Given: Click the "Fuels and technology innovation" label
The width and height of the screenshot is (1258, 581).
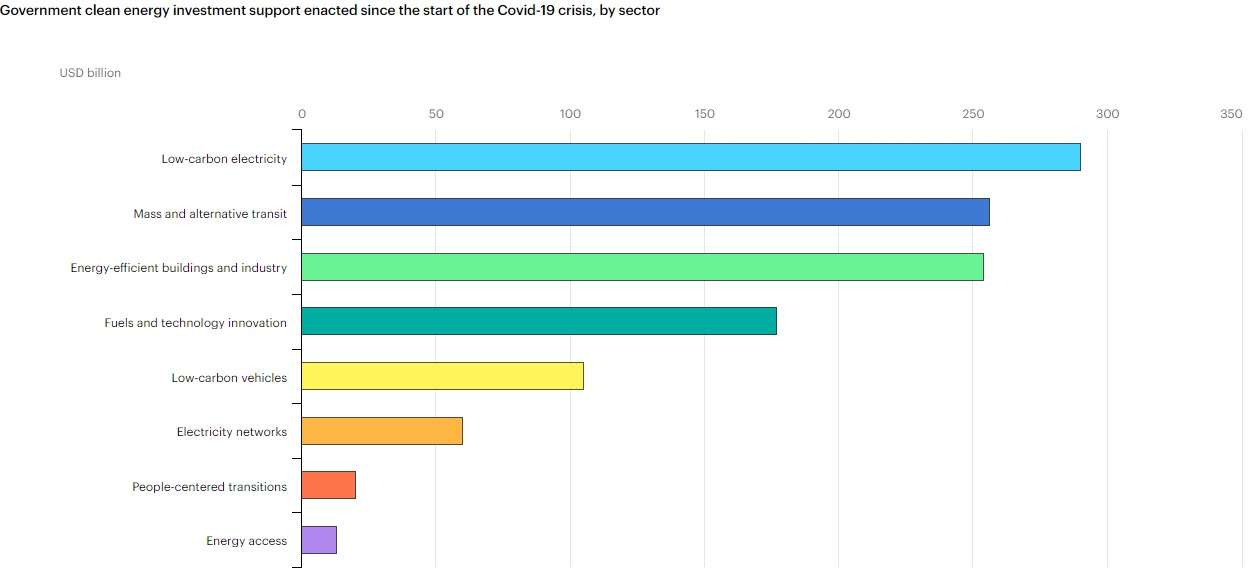Looking at the screenshot, I should (x=195, y=323).
